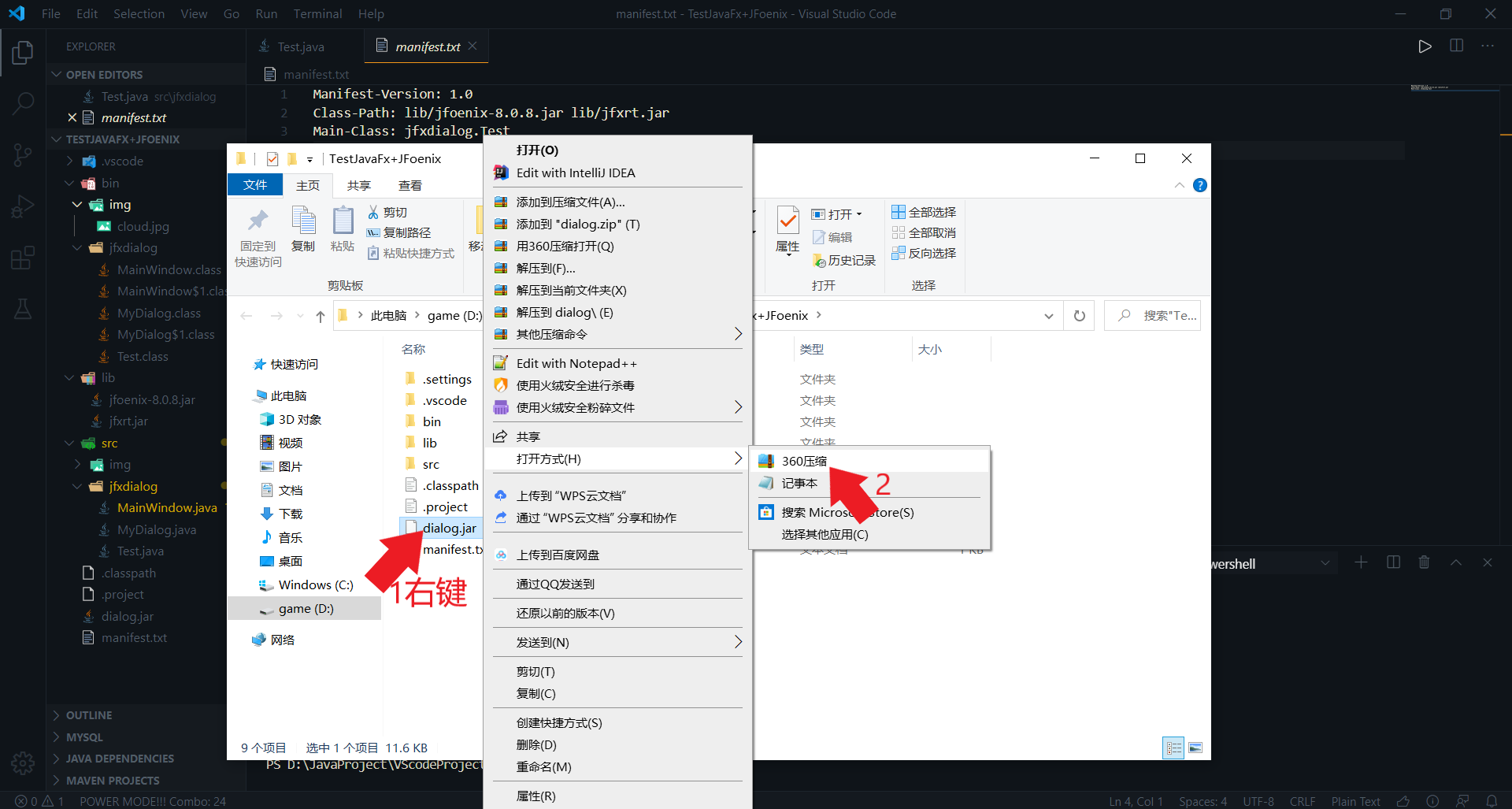Image resolution: width=1512 pixels, height=809 pixels.
Task: Switch Explorer to large icons view
Action: pyautogui.click(x=1195, y=748)
